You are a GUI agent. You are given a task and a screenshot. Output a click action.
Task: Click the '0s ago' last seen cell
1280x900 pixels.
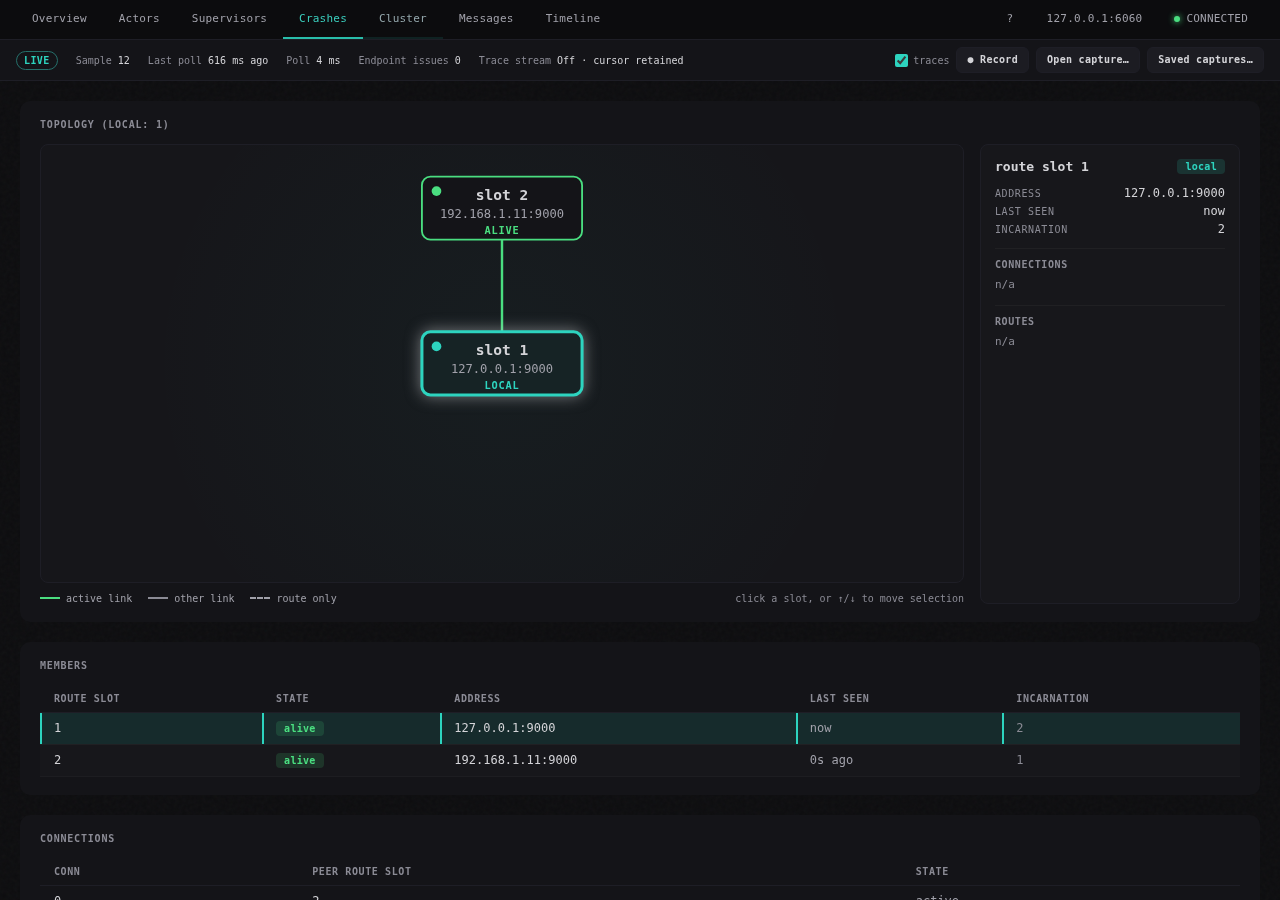(x=831, y=760)
